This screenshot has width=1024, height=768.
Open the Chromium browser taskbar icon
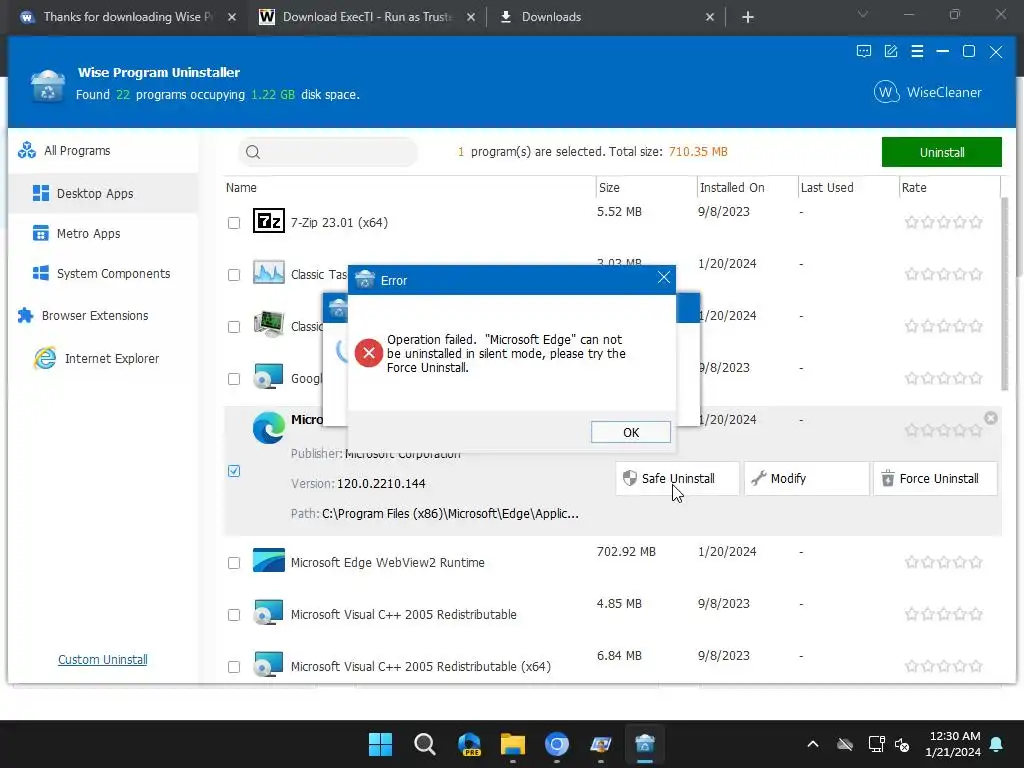556,744
